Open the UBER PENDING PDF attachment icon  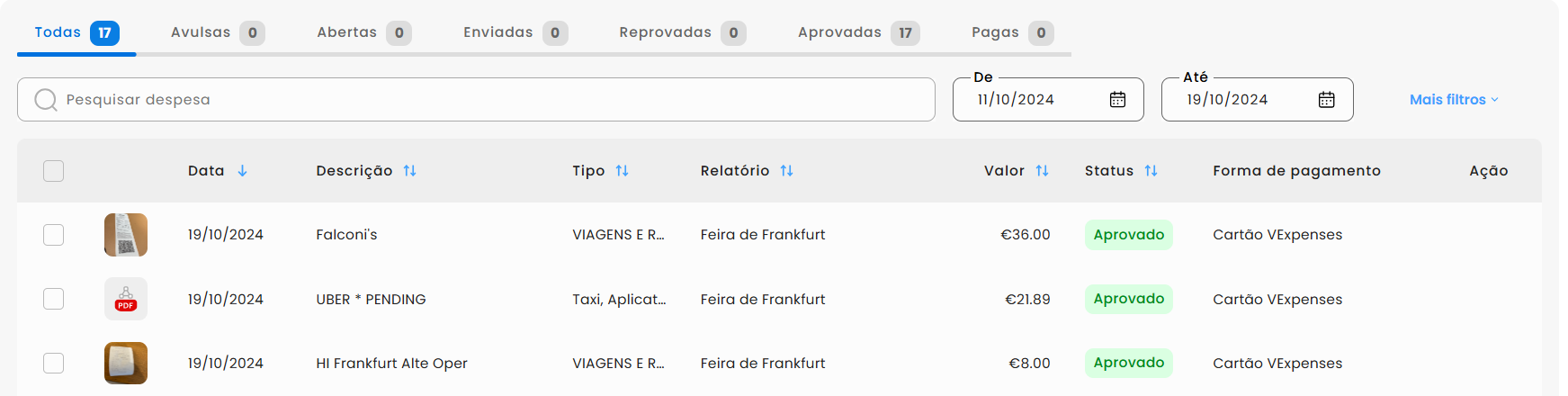coord(126,299)
